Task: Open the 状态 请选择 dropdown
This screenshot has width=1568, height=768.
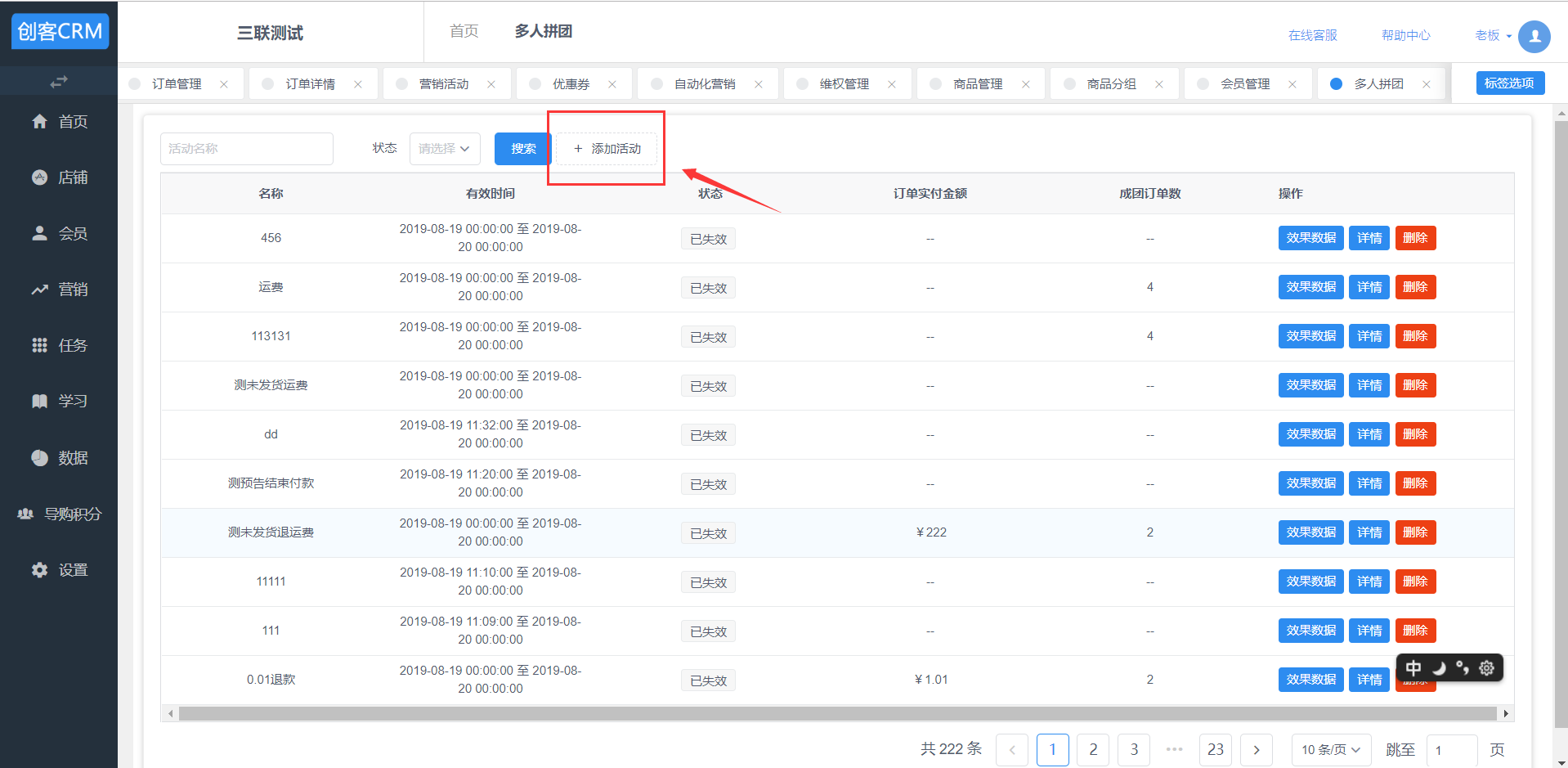Action: click(x=445, y=149)
